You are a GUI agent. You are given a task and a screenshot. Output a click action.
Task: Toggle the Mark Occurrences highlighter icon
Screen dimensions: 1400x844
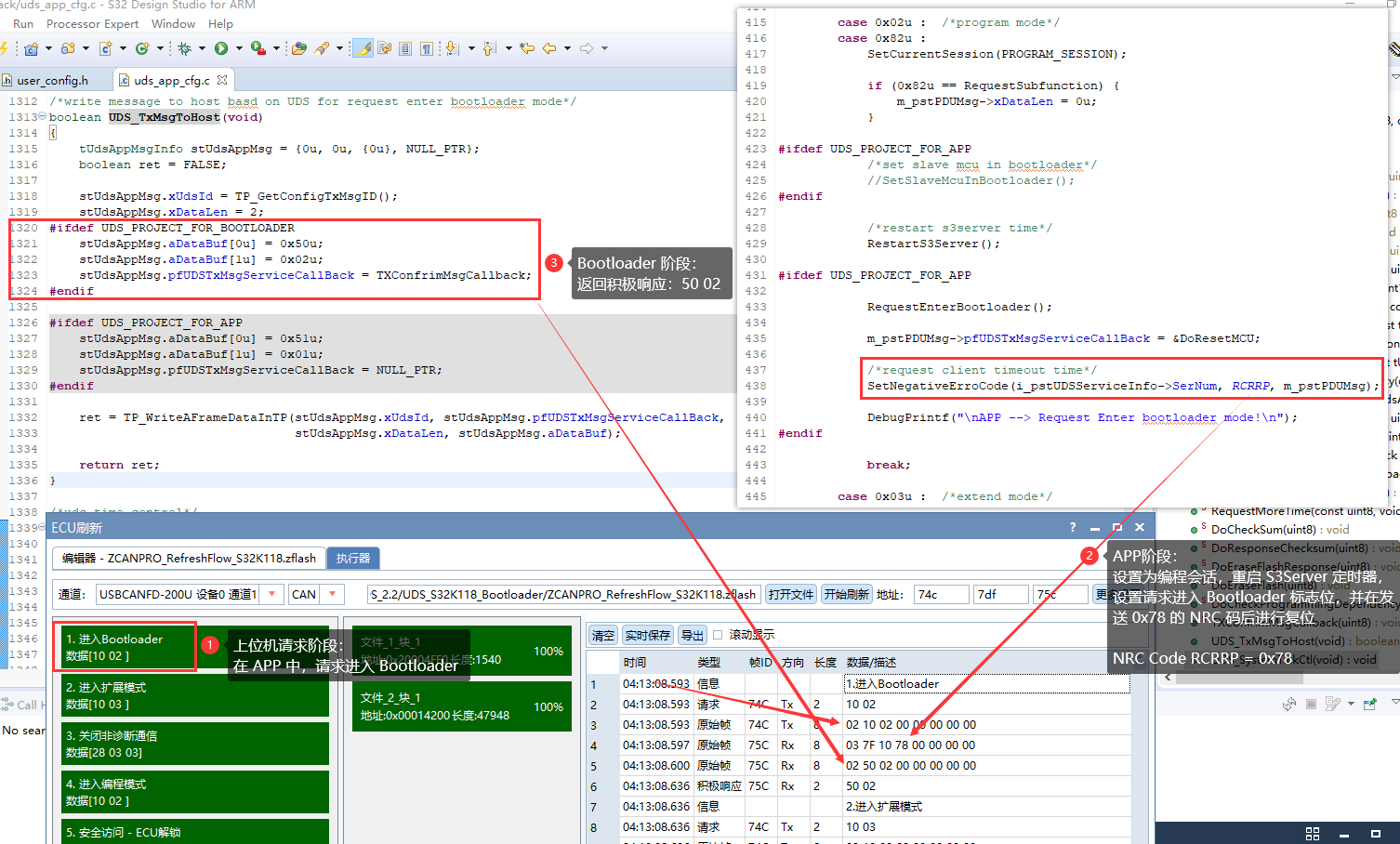click(x=363, y=48)
